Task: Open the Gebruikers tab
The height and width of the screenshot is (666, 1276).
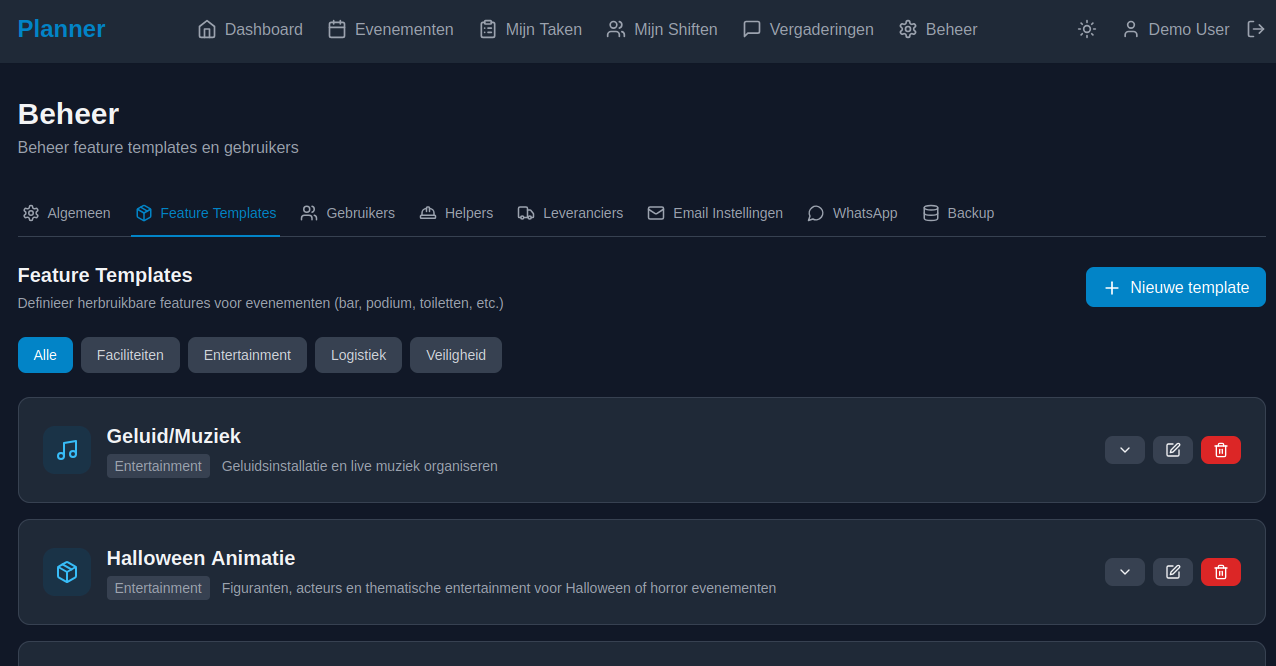Action: pos(348,213)
